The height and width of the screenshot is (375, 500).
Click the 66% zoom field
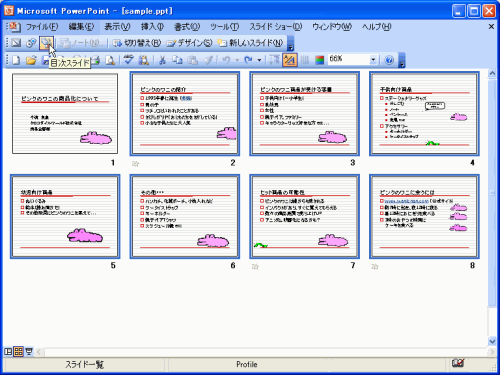click(x=348, y=60)
